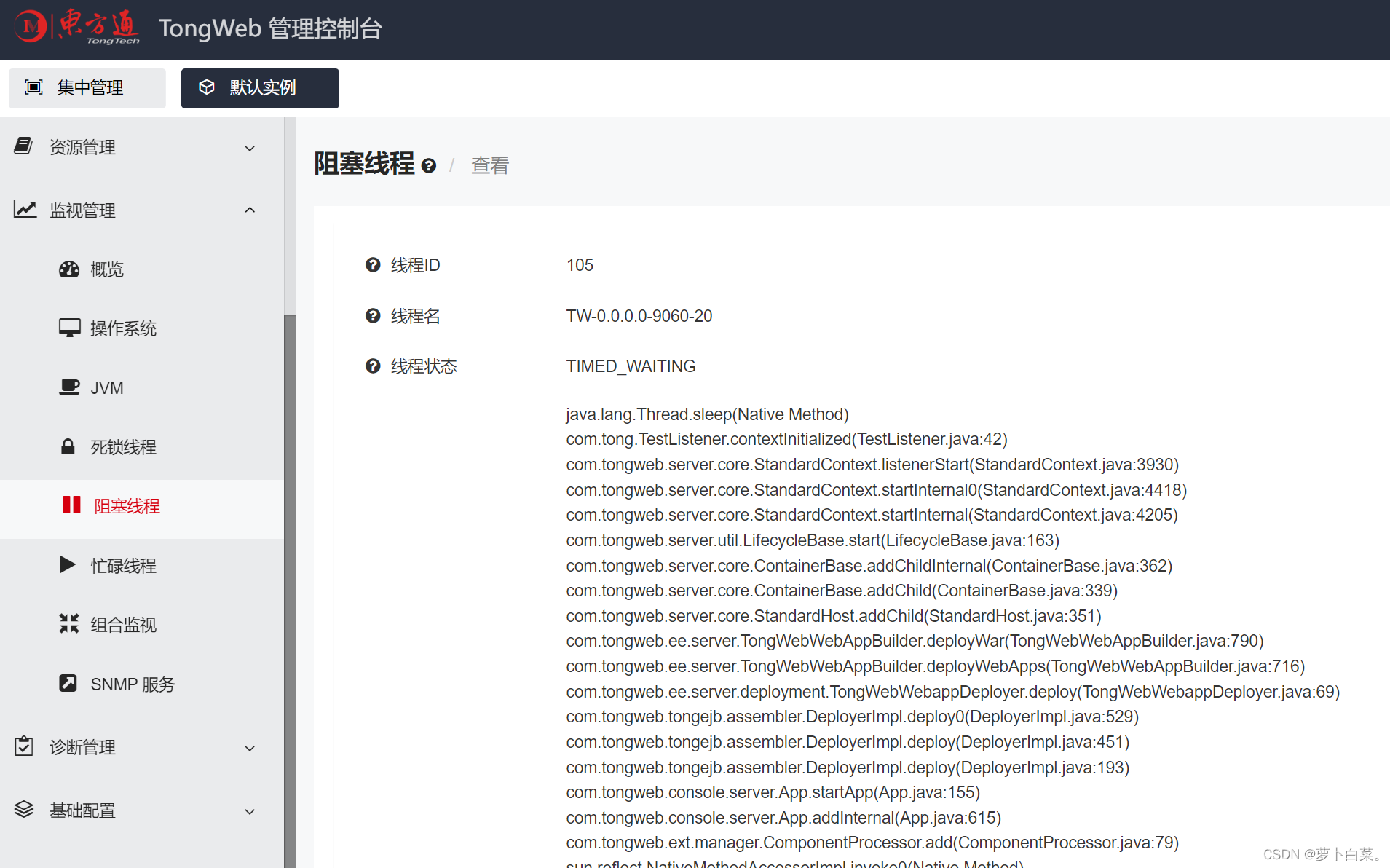Image resolution: width=1390 pixels, height=868 pixels.
Task: Open JVM monitoring via its icon
Action: point(69,387)
